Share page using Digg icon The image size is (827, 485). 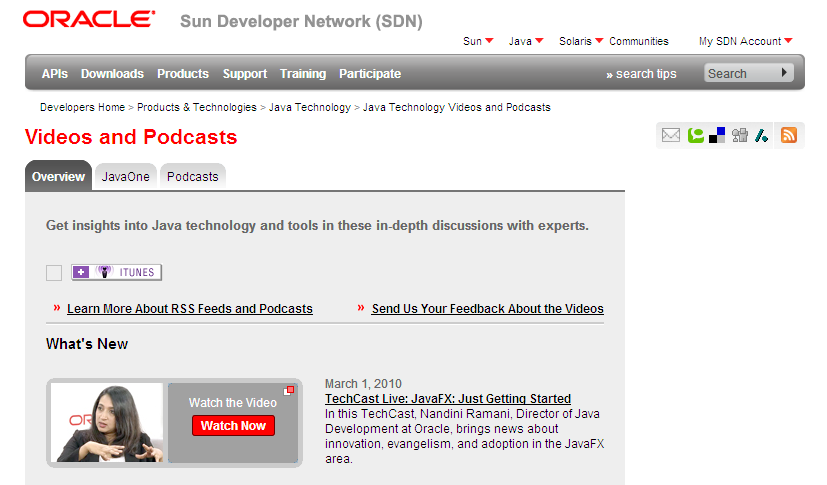[x=740, y=135]
